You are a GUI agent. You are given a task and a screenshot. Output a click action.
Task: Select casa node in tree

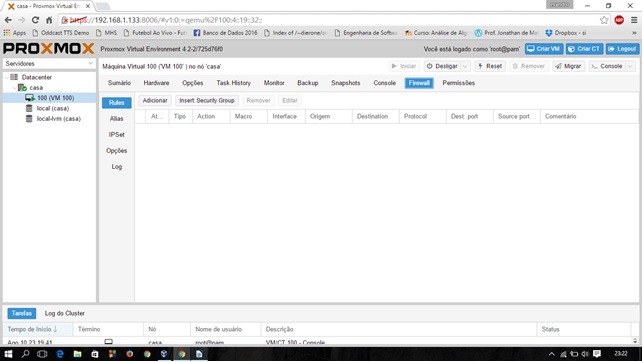[36, 88]
